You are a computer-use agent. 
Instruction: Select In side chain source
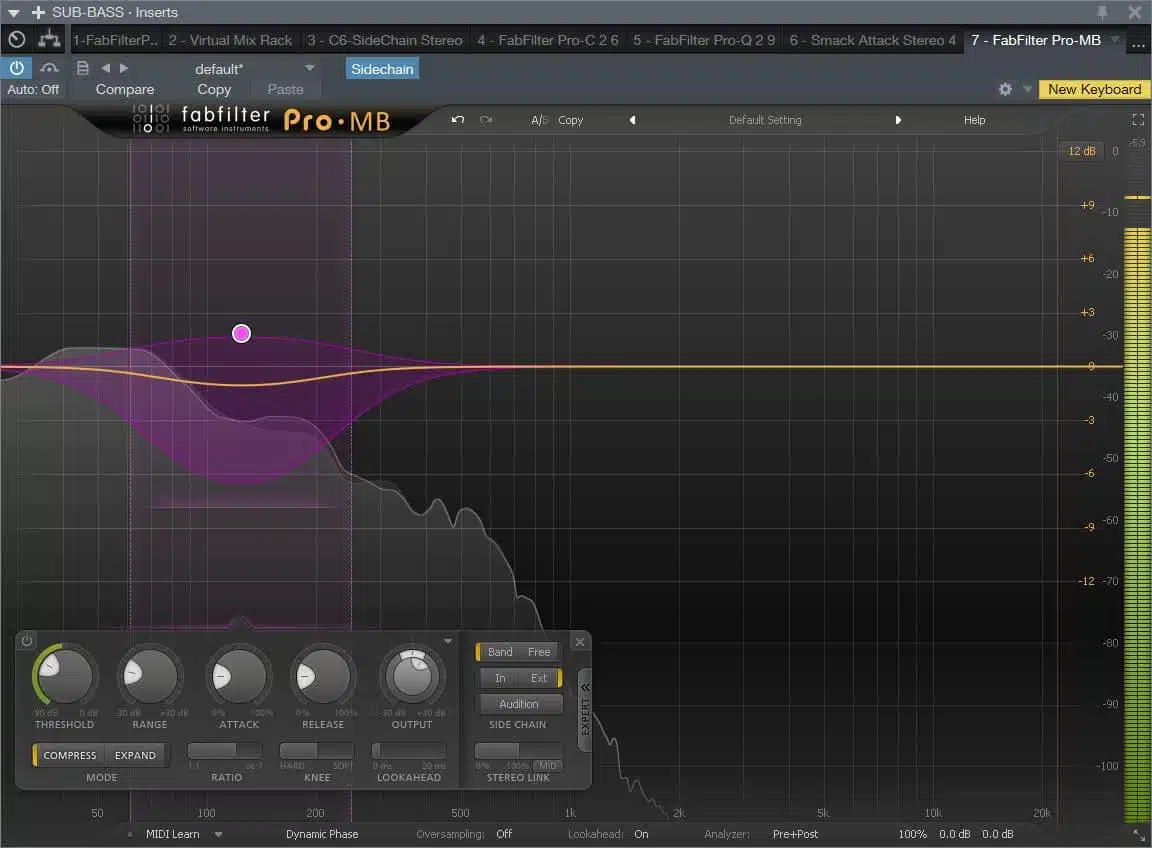pos(500,678)
